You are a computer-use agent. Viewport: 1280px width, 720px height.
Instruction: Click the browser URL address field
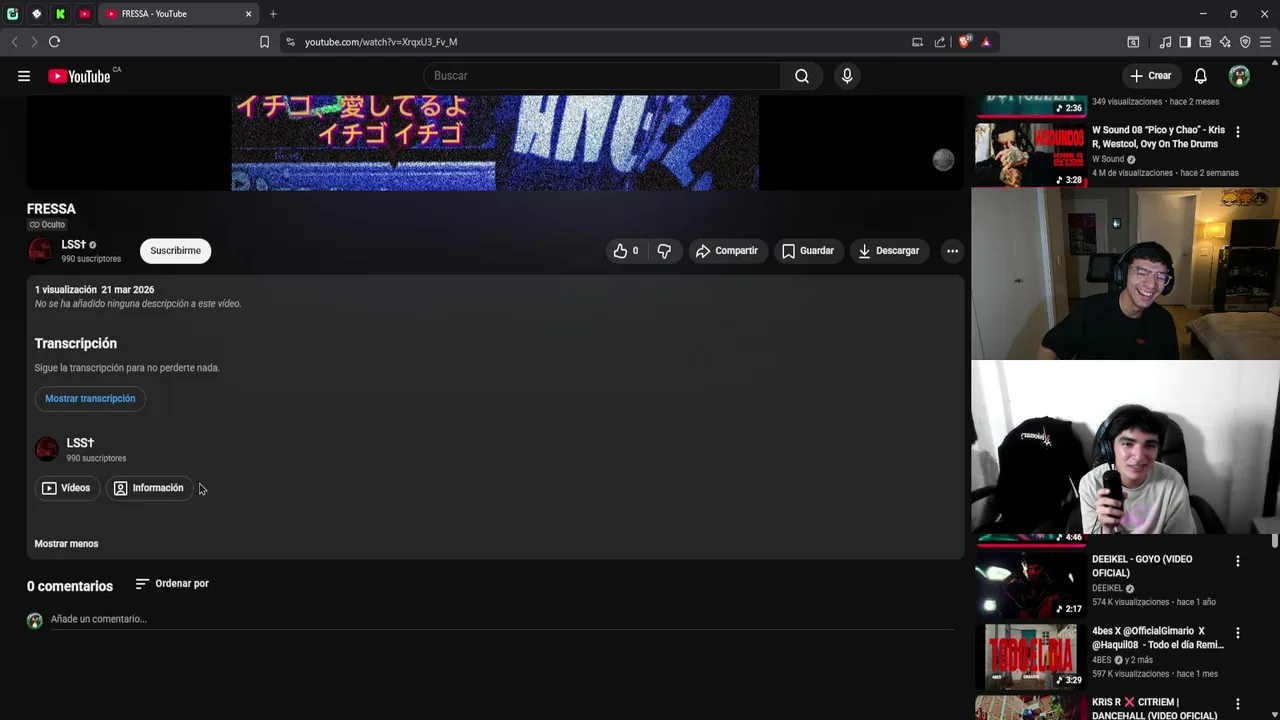click(600, 42)
